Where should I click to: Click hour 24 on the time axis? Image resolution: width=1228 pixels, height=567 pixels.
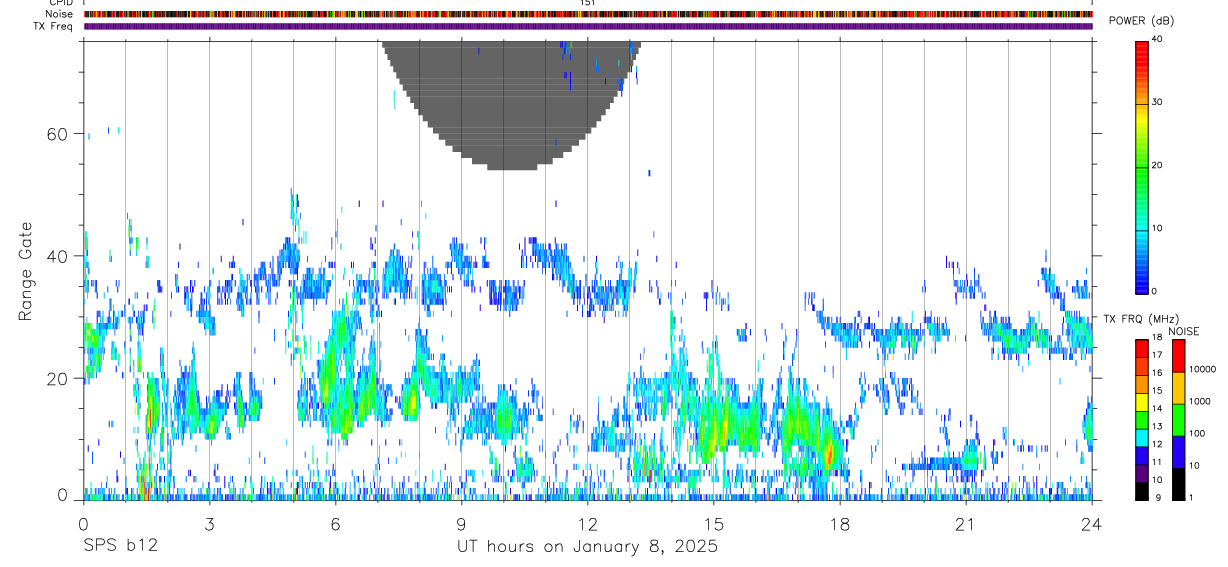coord(1092,524)
